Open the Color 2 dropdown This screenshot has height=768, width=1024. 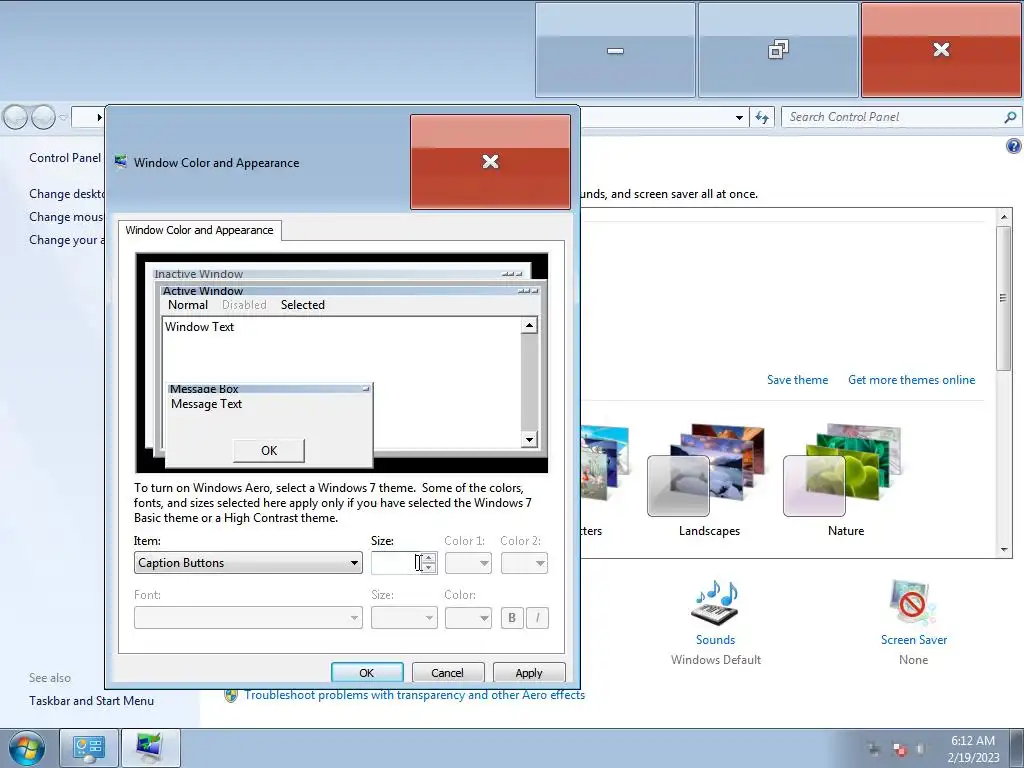(524, 563)
